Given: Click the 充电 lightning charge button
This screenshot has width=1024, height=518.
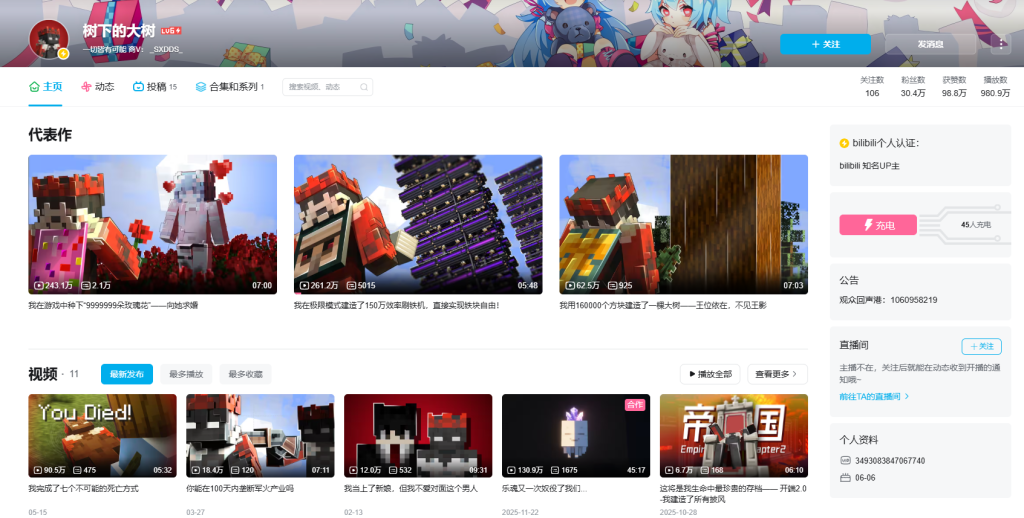Looking at the screenshot, I should click(x=878, y=225).
